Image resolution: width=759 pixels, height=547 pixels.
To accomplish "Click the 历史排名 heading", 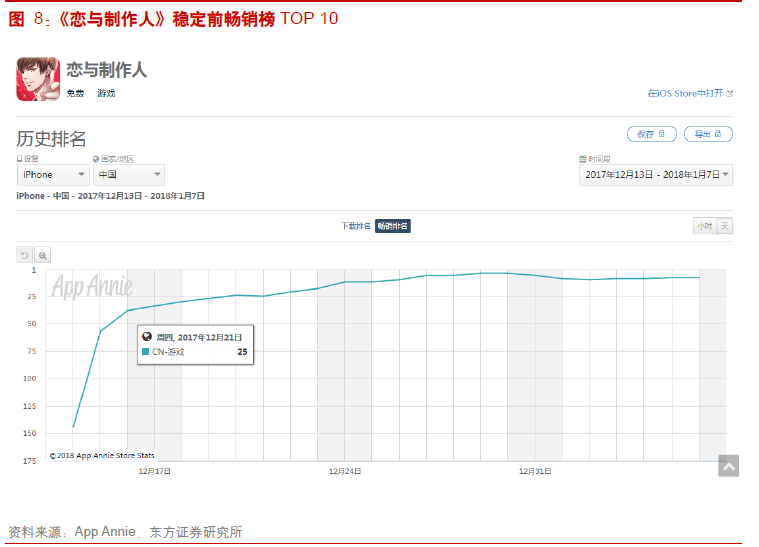I will point(51,139).
